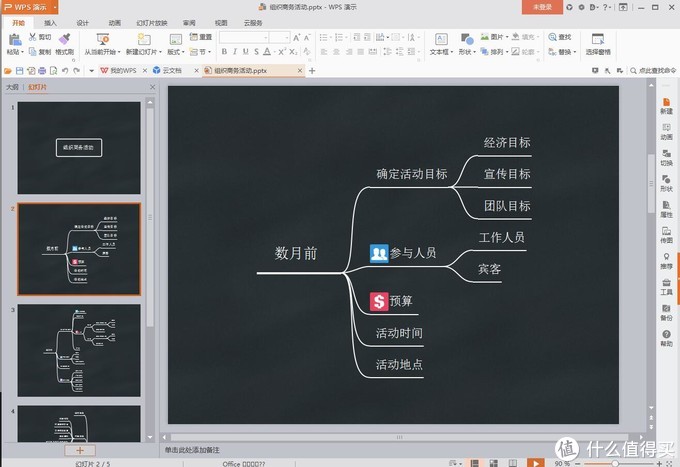Print using the printer icon
The height and width of the screenshot is (467, 680).
pyautogui.click(x=42, y=71)
